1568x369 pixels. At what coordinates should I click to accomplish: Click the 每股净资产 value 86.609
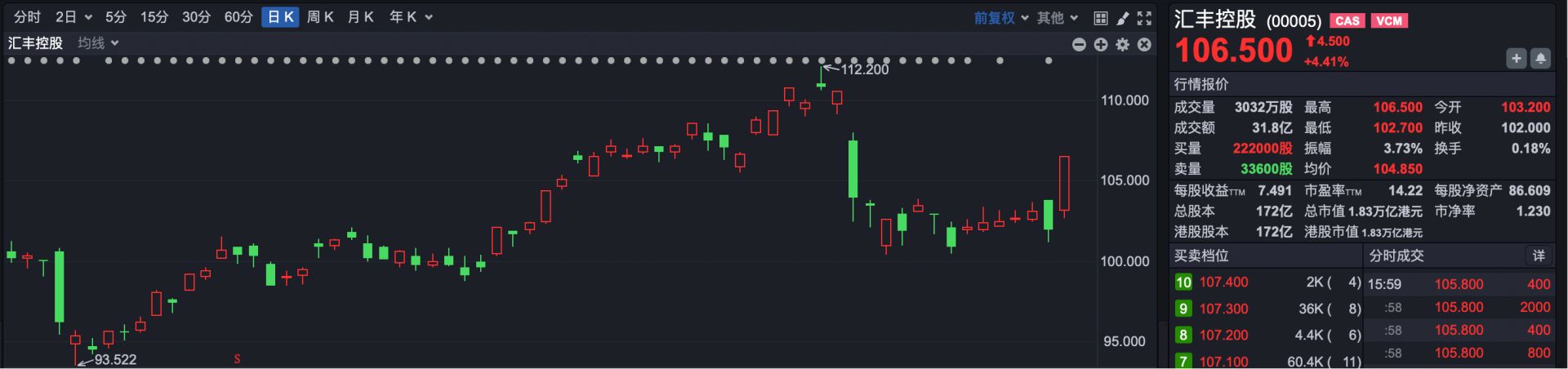pos(1530,190)
